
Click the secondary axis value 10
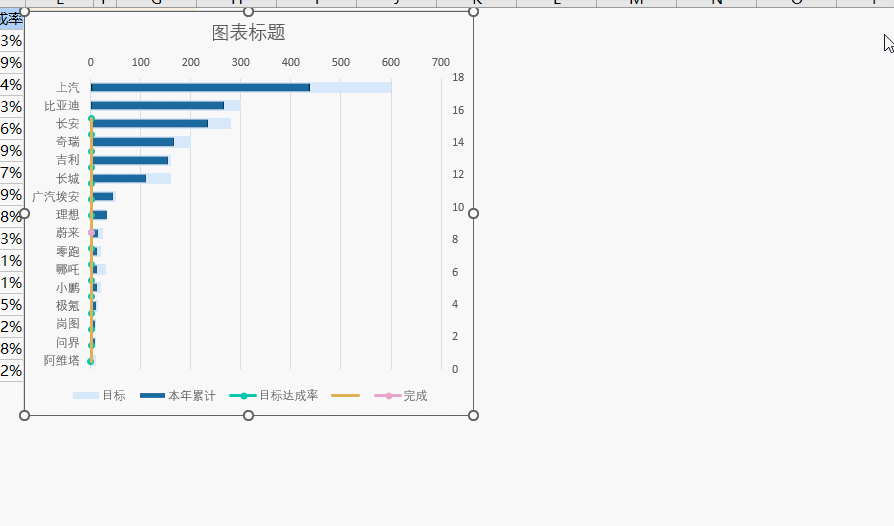458,207
